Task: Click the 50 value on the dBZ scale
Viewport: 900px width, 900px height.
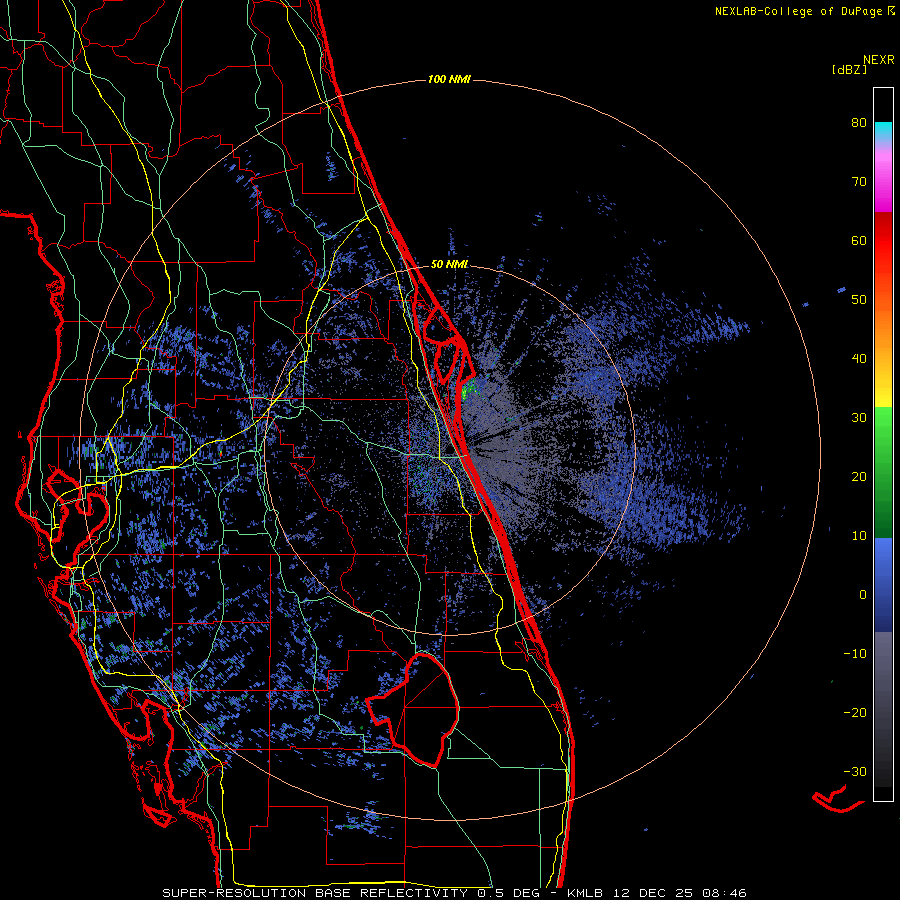Action: point(859,300)
